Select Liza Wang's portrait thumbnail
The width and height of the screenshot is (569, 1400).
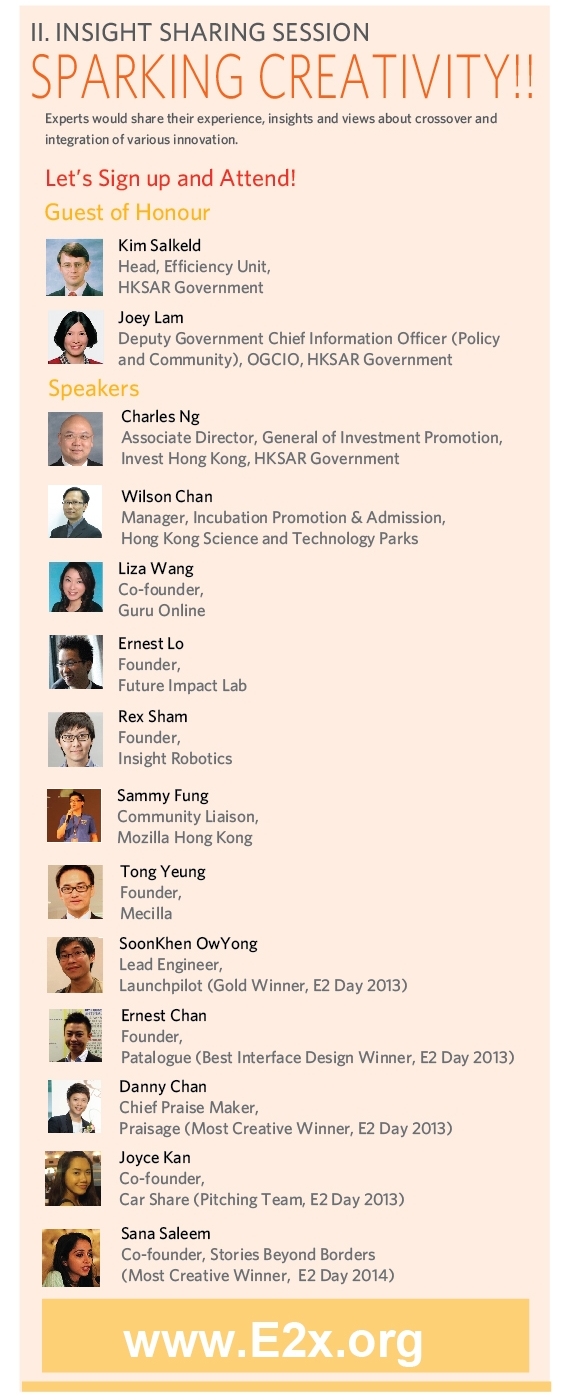76,587
